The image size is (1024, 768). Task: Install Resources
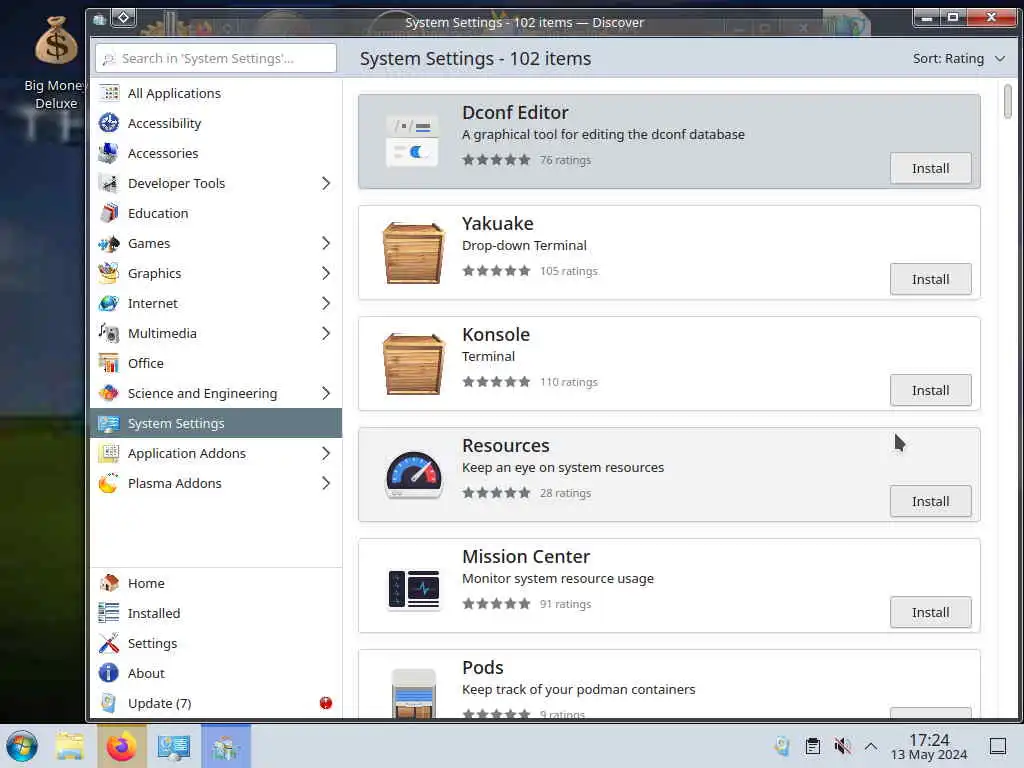[930, 502]
